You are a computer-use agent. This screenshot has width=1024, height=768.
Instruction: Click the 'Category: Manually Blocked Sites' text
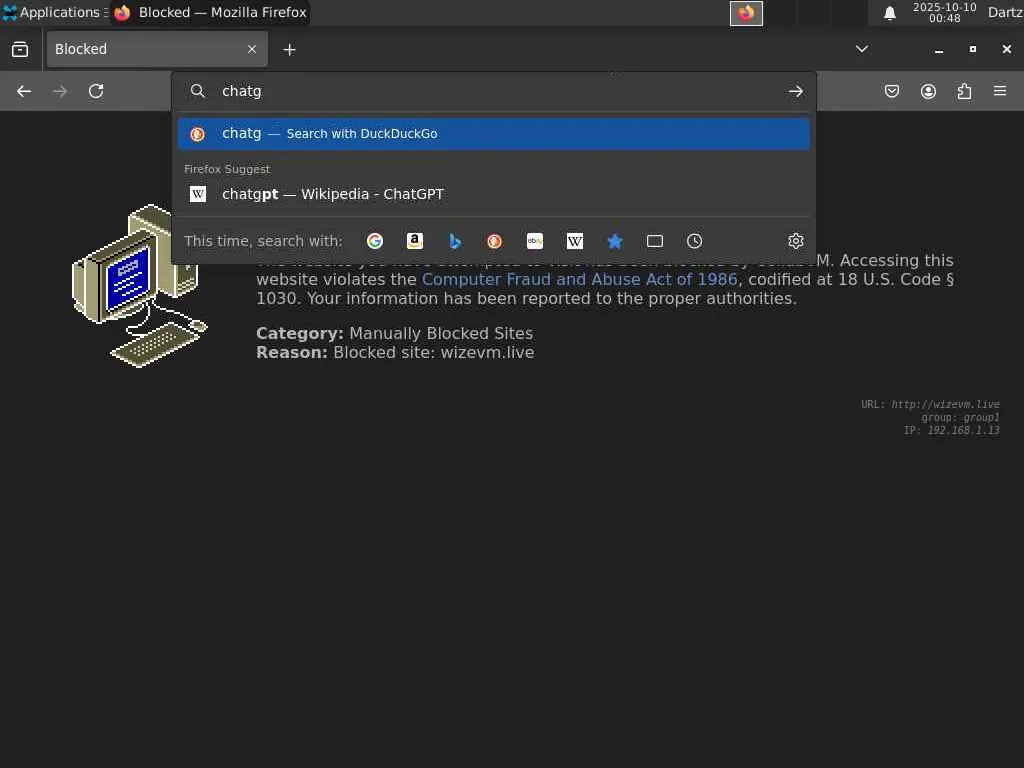click(x=394, y=333)
